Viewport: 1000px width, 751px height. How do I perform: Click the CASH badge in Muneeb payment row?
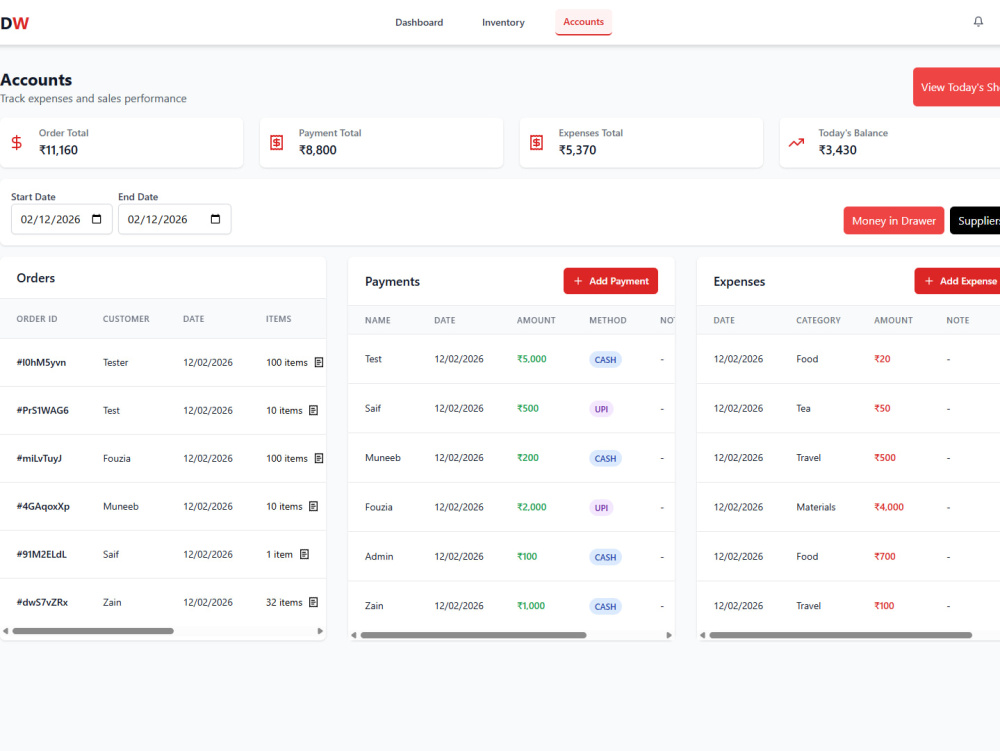point(605,458)
